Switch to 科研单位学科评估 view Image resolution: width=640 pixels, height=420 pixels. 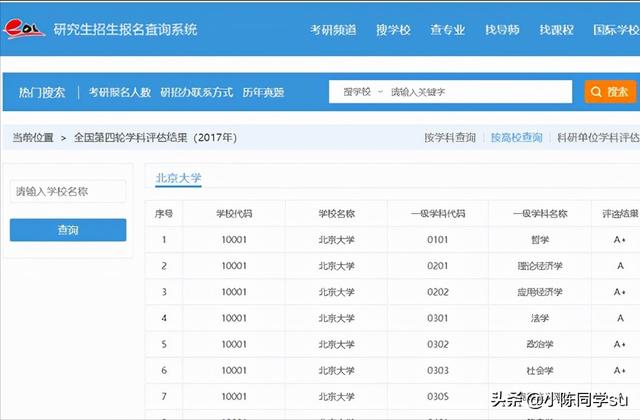click(598, 138)
